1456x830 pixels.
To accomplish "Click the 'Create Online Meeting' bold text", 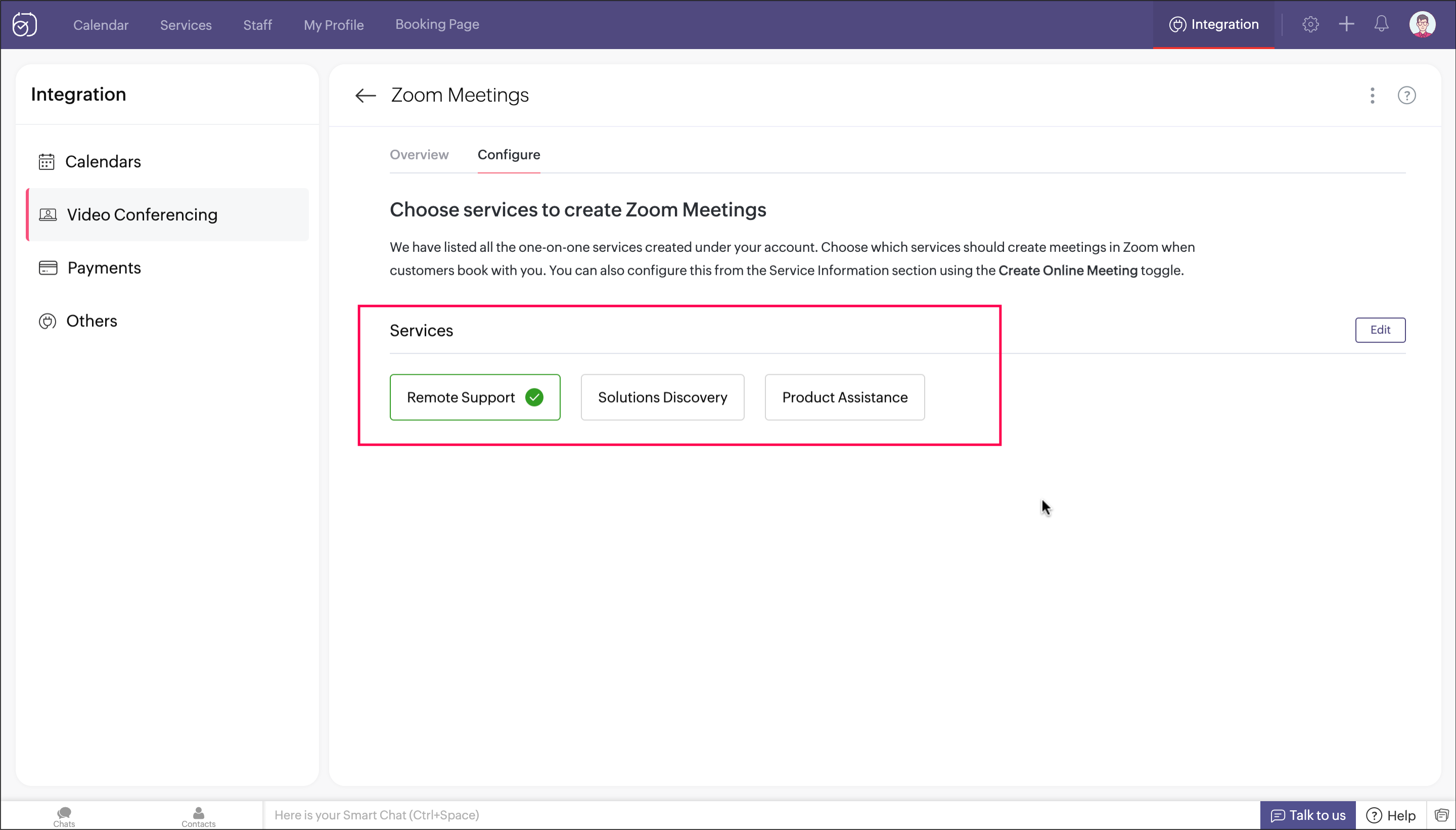I will click(1068, 270).
